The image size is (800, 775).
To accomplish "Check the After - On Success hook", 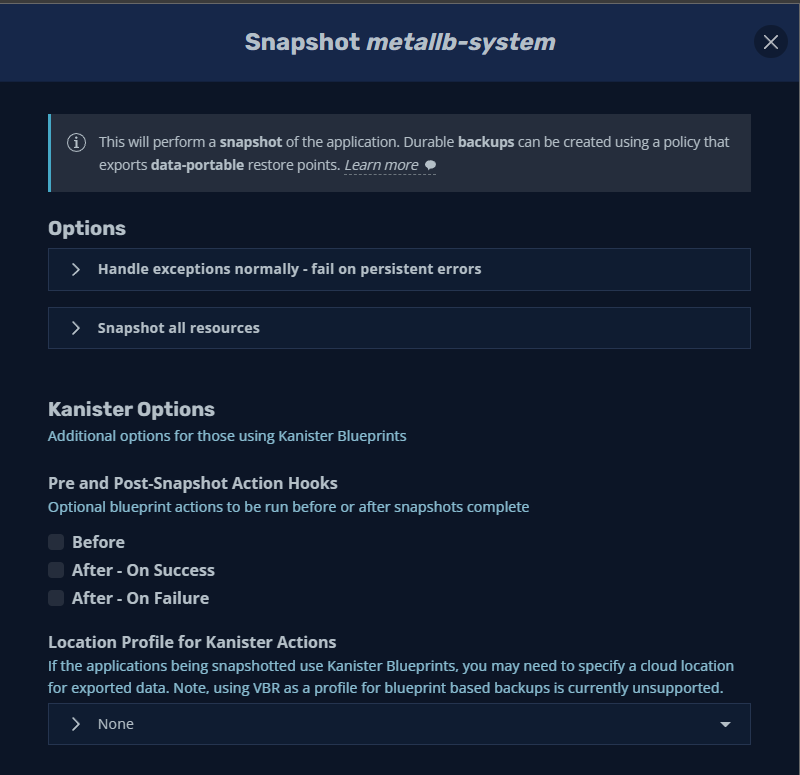I will [56, 570].
